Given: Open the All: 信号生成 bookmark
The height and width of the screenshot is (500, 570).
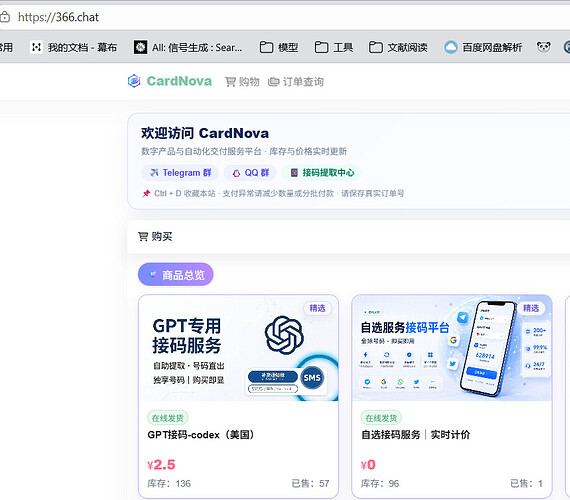Looking at the screenshot, I should [x=188, y=47].
